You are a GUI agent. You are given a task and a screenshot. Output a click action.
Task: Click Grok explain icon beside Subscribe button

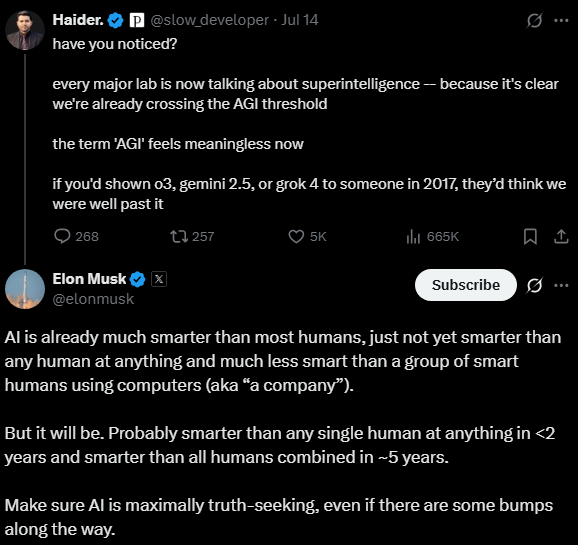[534, 285]
